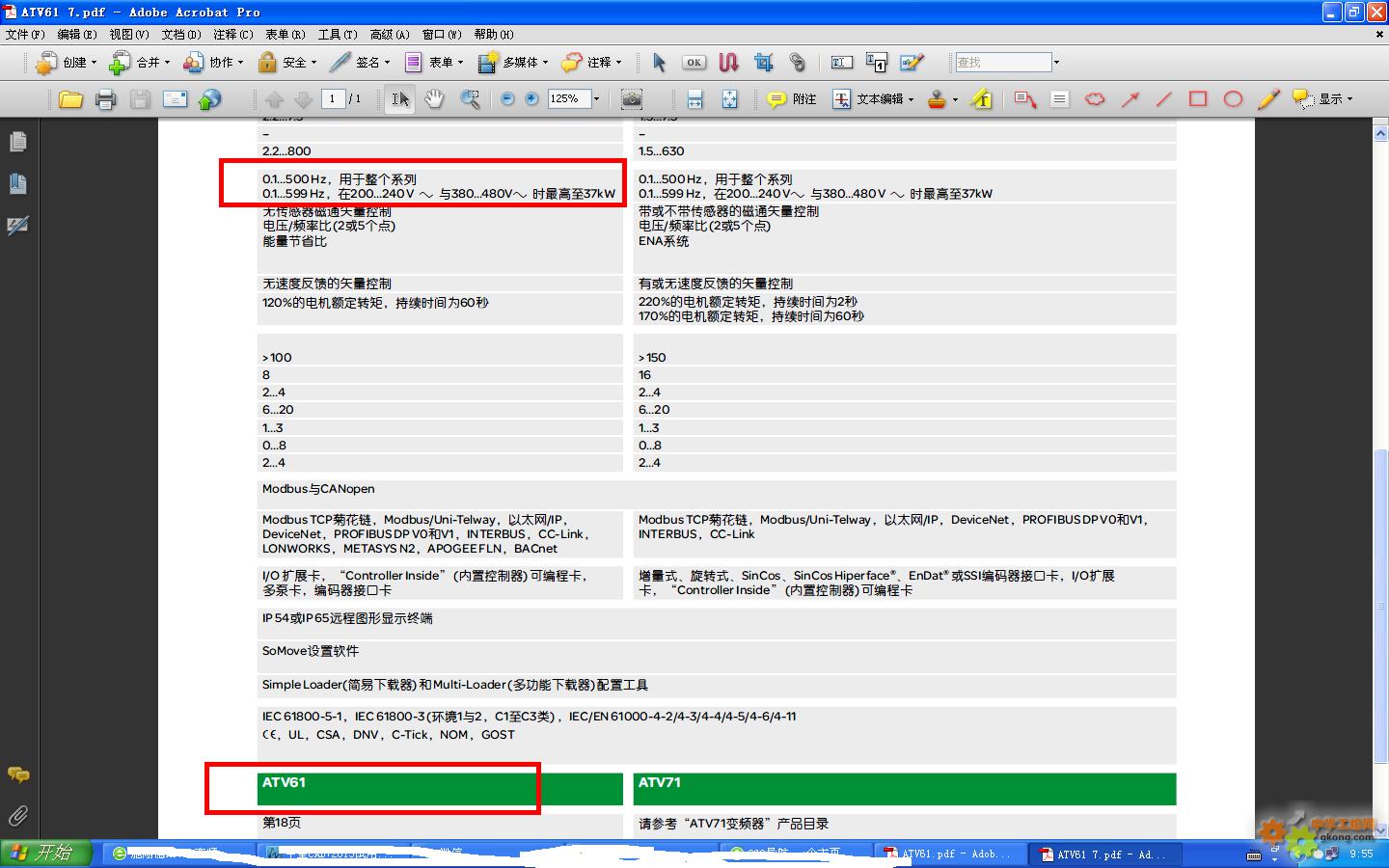1389x868 pixels.
Task: Click the open folder icon
Action: click(x=70, y=99)
